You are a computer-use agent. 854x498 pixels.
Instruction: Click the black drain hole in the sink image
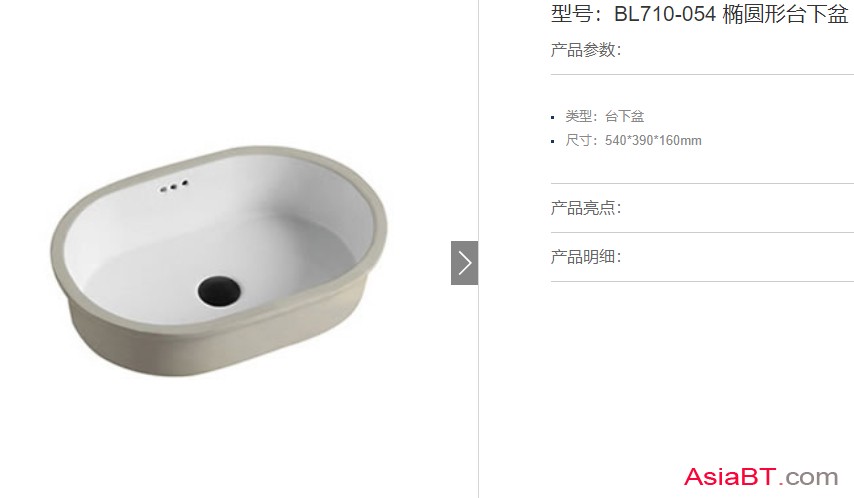point(219,290)
